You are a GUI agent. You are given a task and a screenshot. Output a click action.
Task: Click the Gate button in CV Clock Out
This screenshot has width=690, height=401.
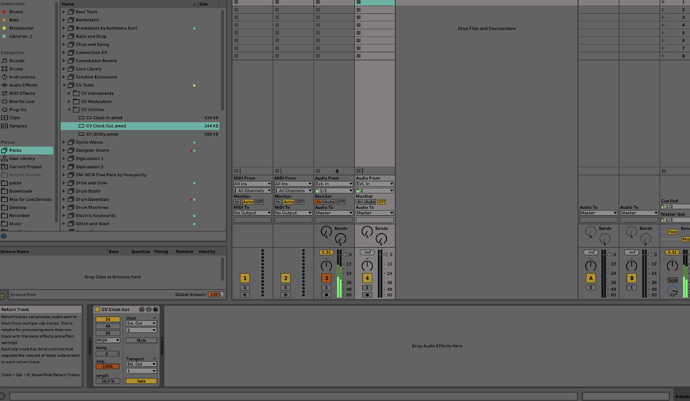click(x=141, y=381)
